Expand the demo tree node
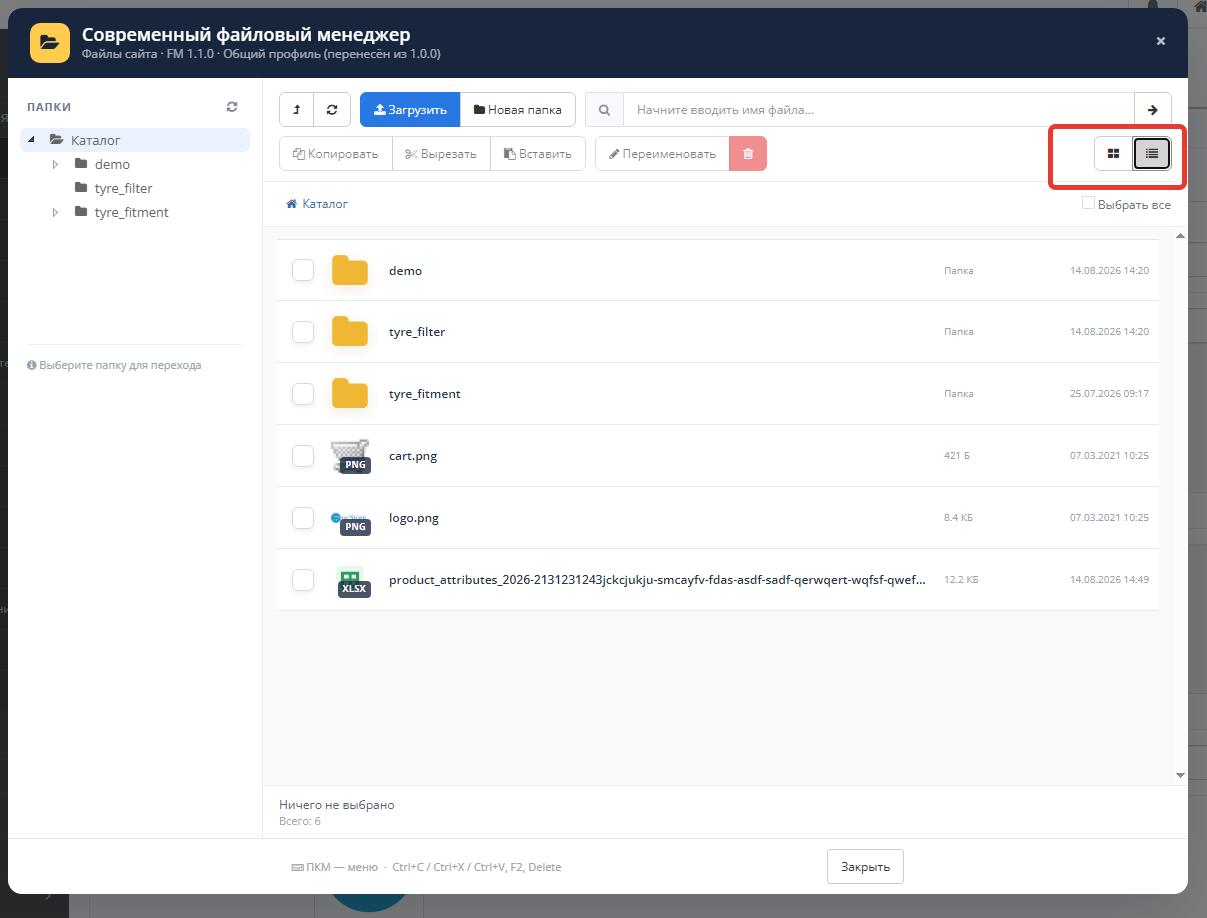 click(56, 164)
